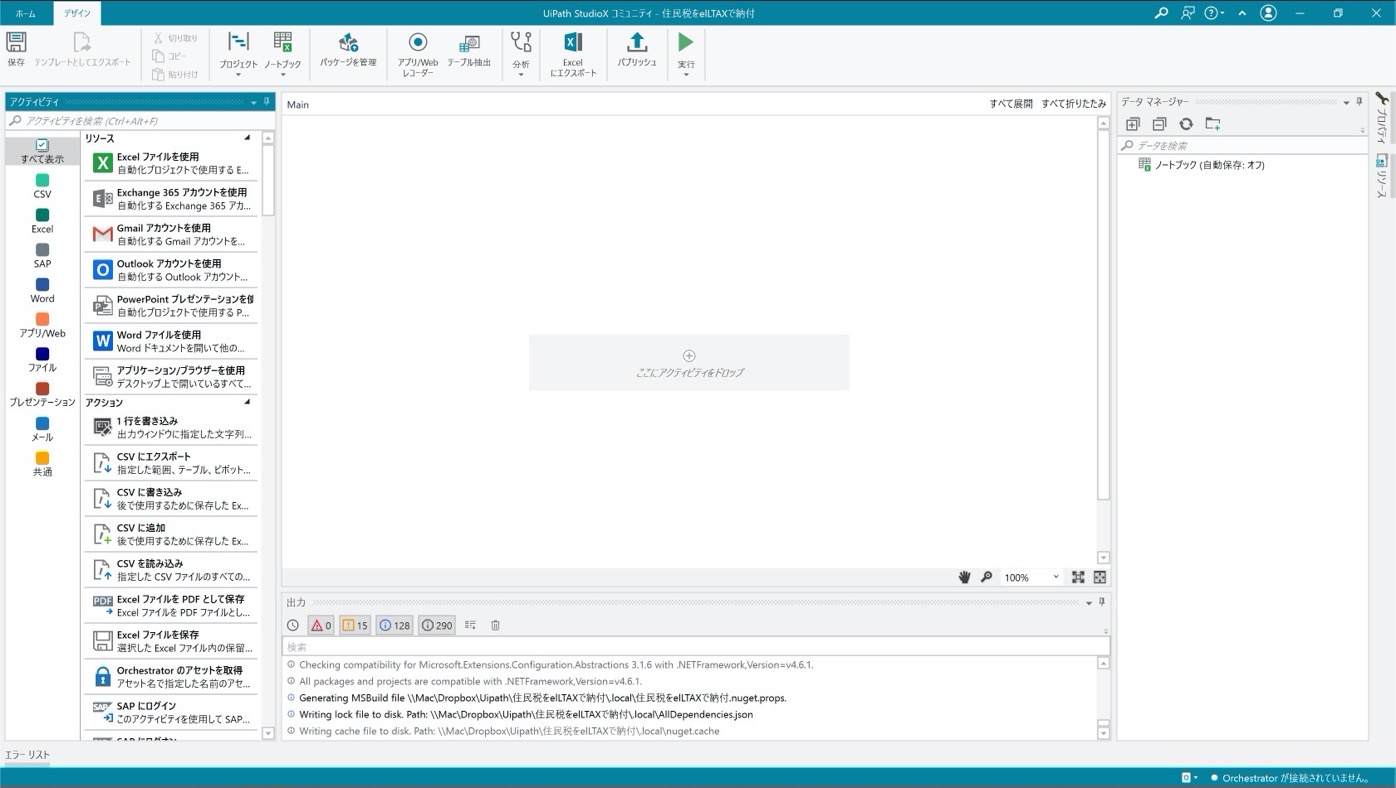The width and height of the screenshot is (1396, 788).
Task: Open the user account profile icon
Action: pos(1268,13)
